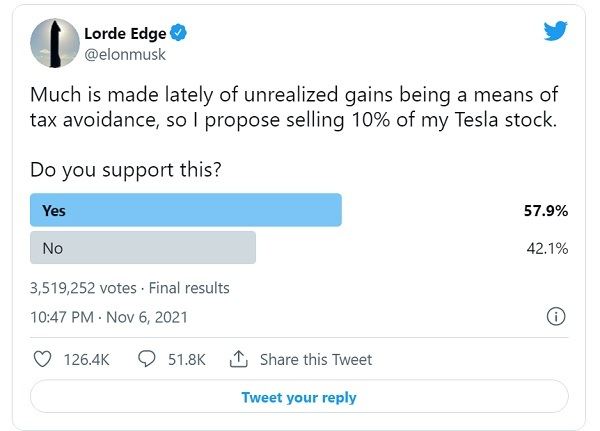Click the "Do you support this?" question text

(126, 170)
